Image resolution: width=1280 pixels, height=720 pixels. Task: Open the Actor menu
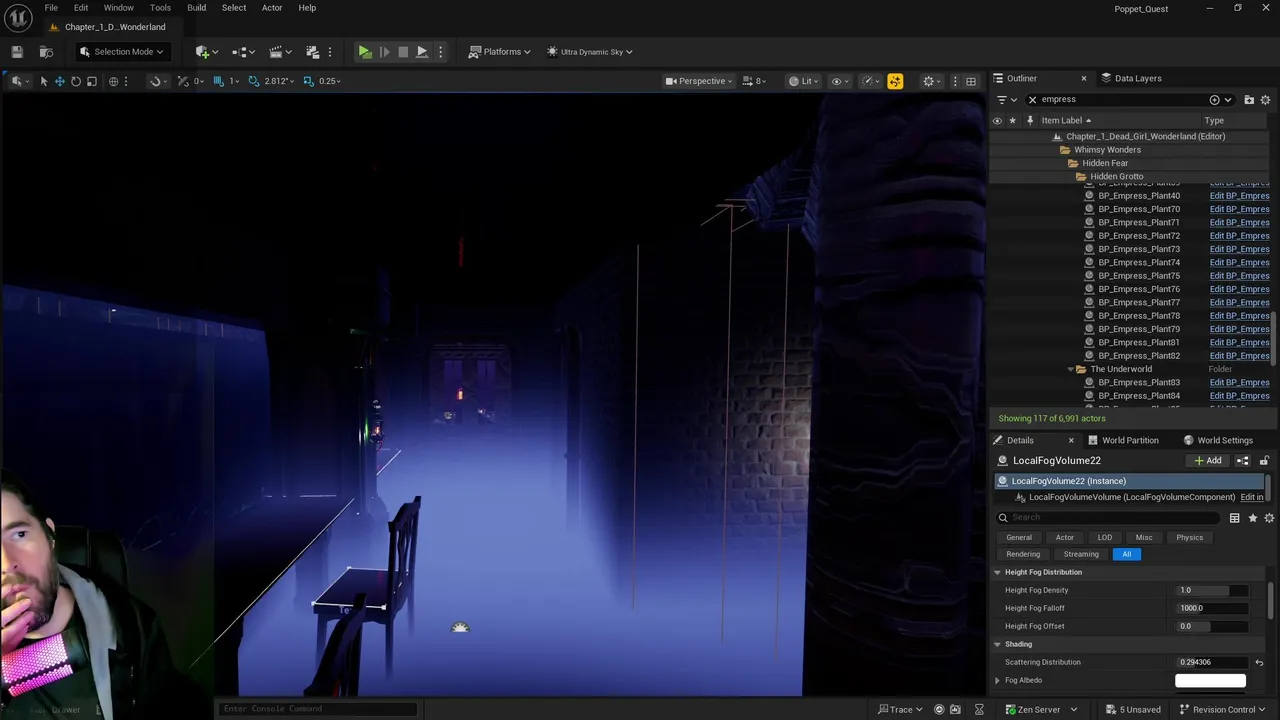(272, 8)
